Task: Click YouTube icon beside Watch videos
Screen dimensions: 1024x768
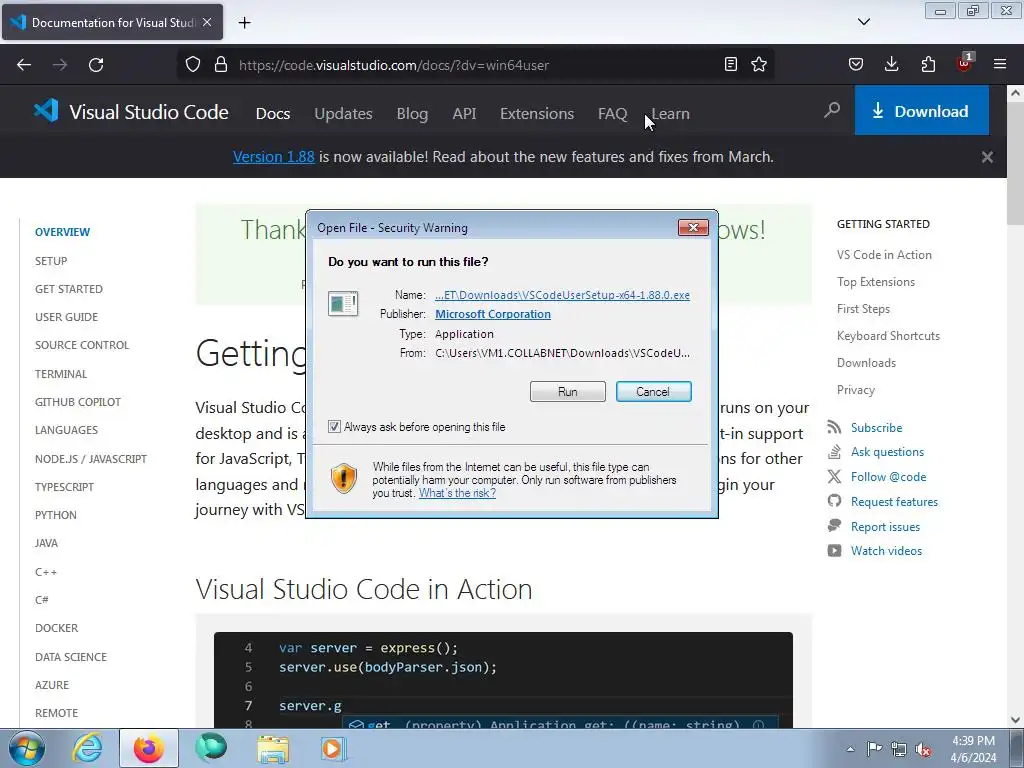Action: click(x=834, y=551)
